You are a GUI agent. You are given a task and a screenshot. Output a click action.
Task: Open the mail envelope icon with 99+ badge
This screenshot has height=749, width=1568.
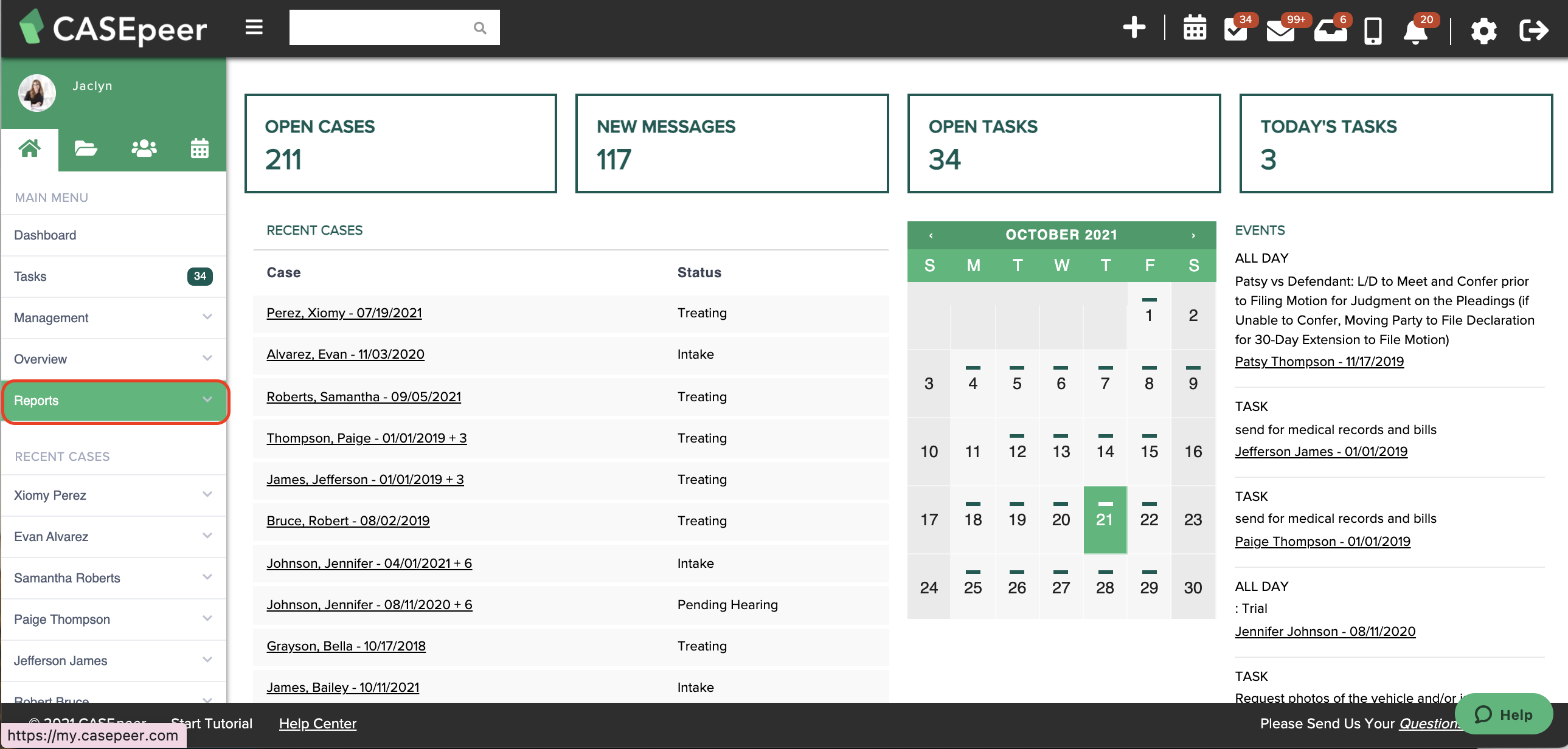coord(1280,32)
